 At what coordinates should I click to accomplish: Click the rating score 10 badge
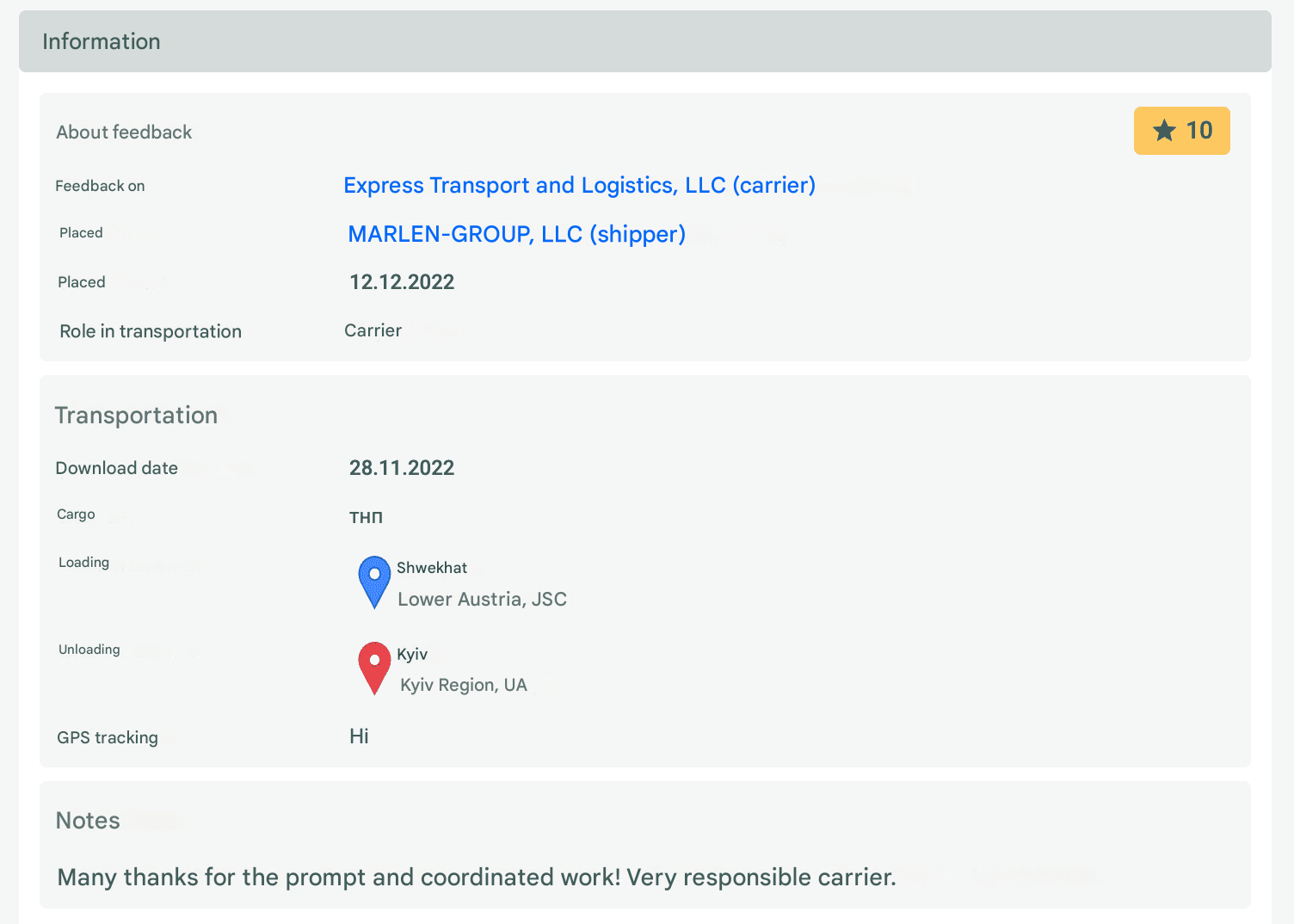click(x=1182, y=131)
